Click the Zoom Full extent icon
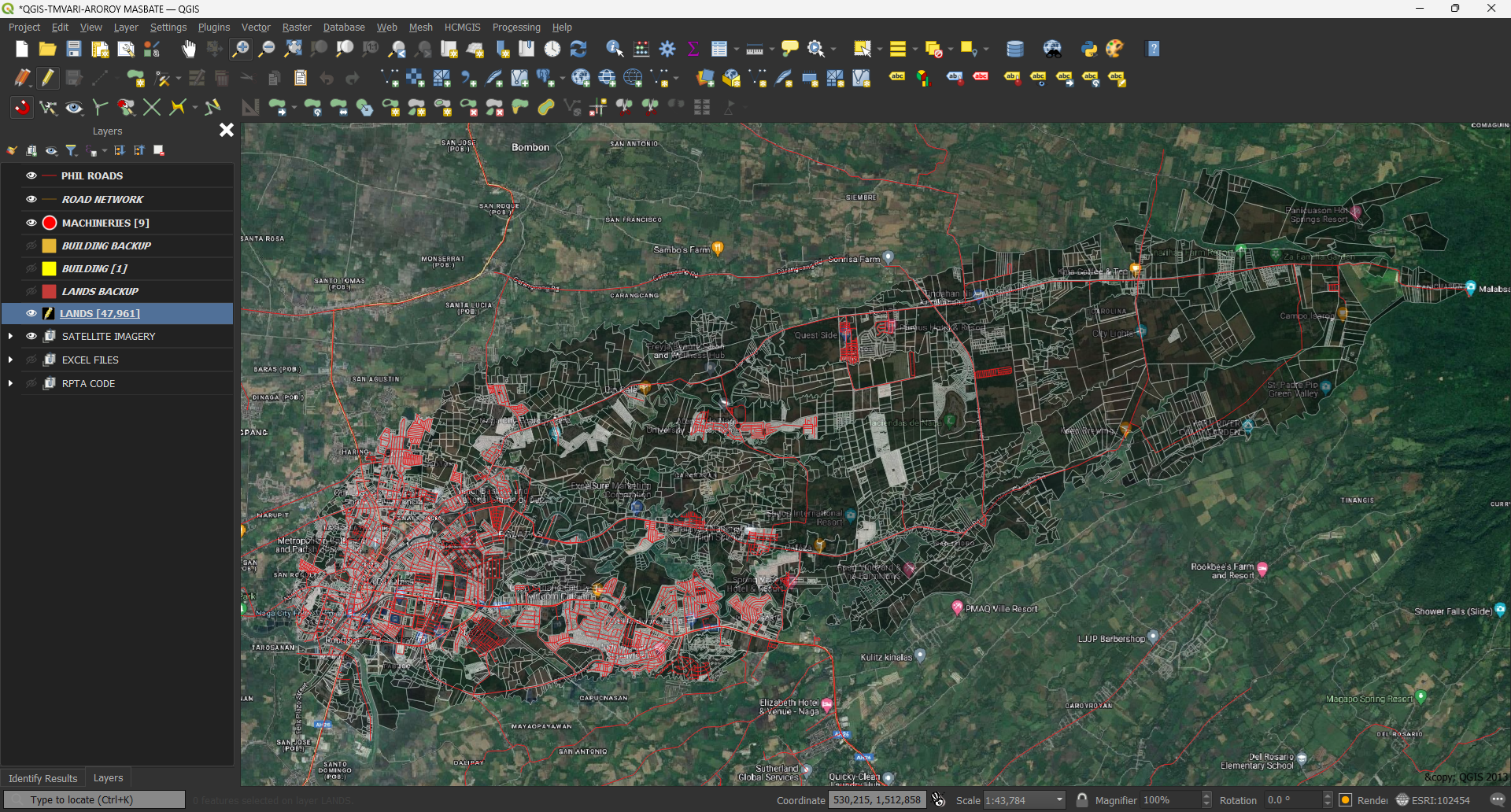This screenshot has height=812, width=1511. pos(293,50)
